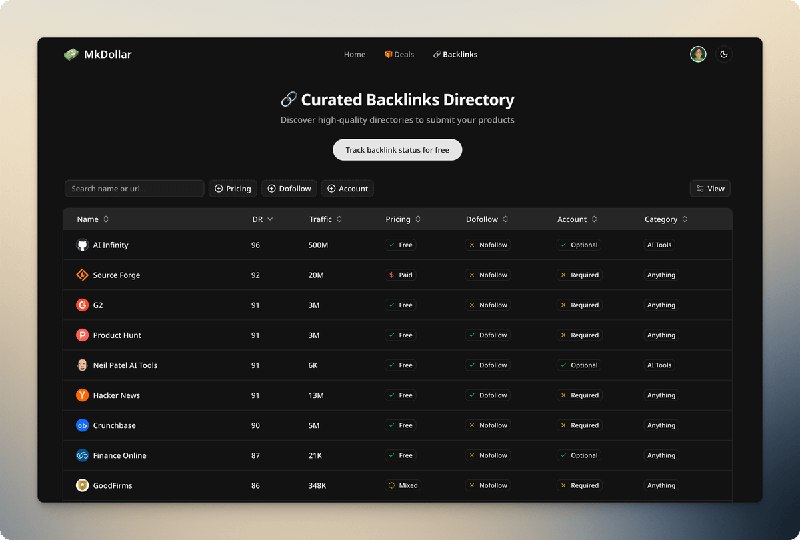Screen dimensions: 800x540
Task: Open the user profile avatar
Action: point(698,54)
